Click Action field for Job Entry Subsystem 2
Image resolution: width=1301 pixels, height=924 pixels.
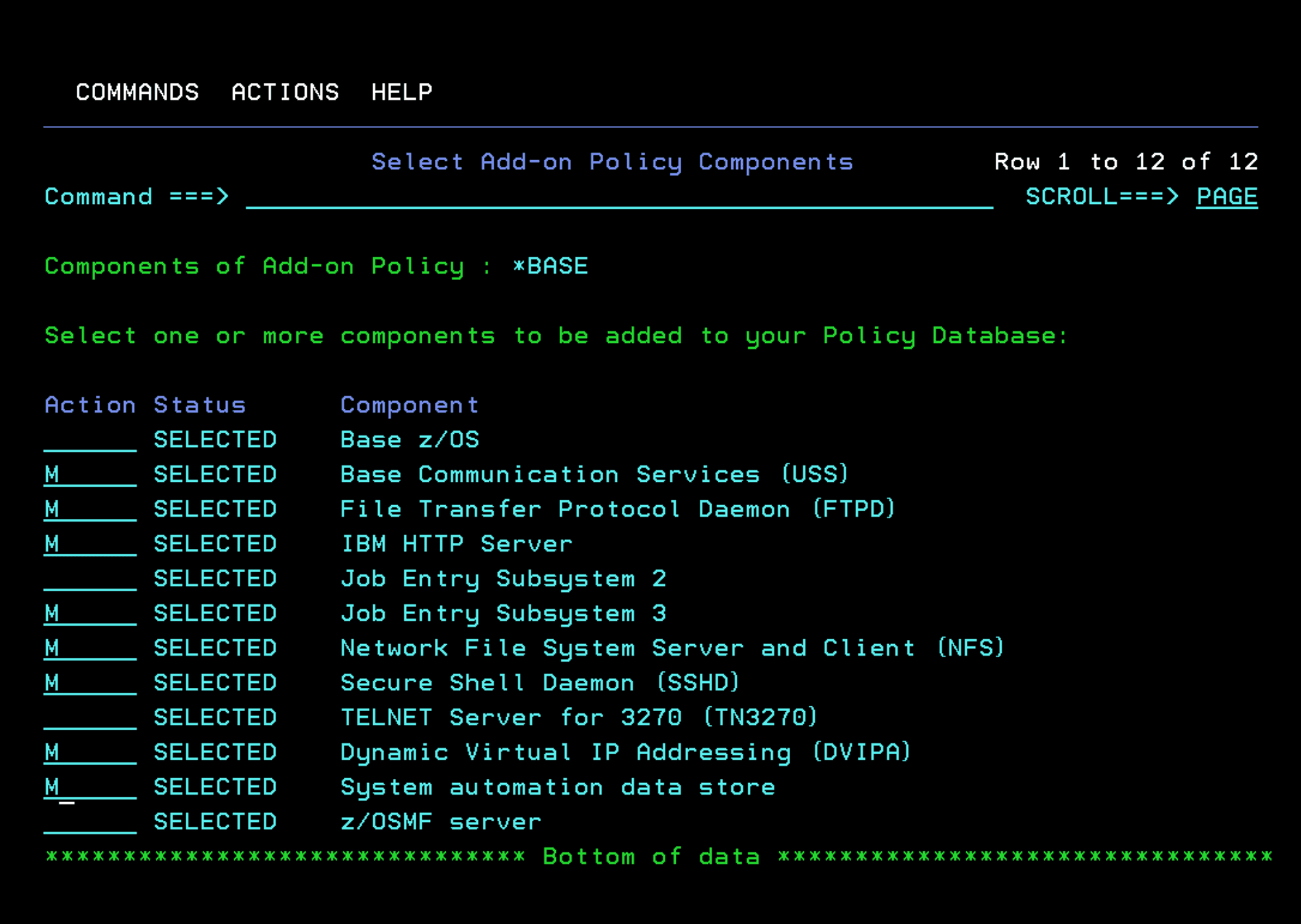tap(90, 579)
